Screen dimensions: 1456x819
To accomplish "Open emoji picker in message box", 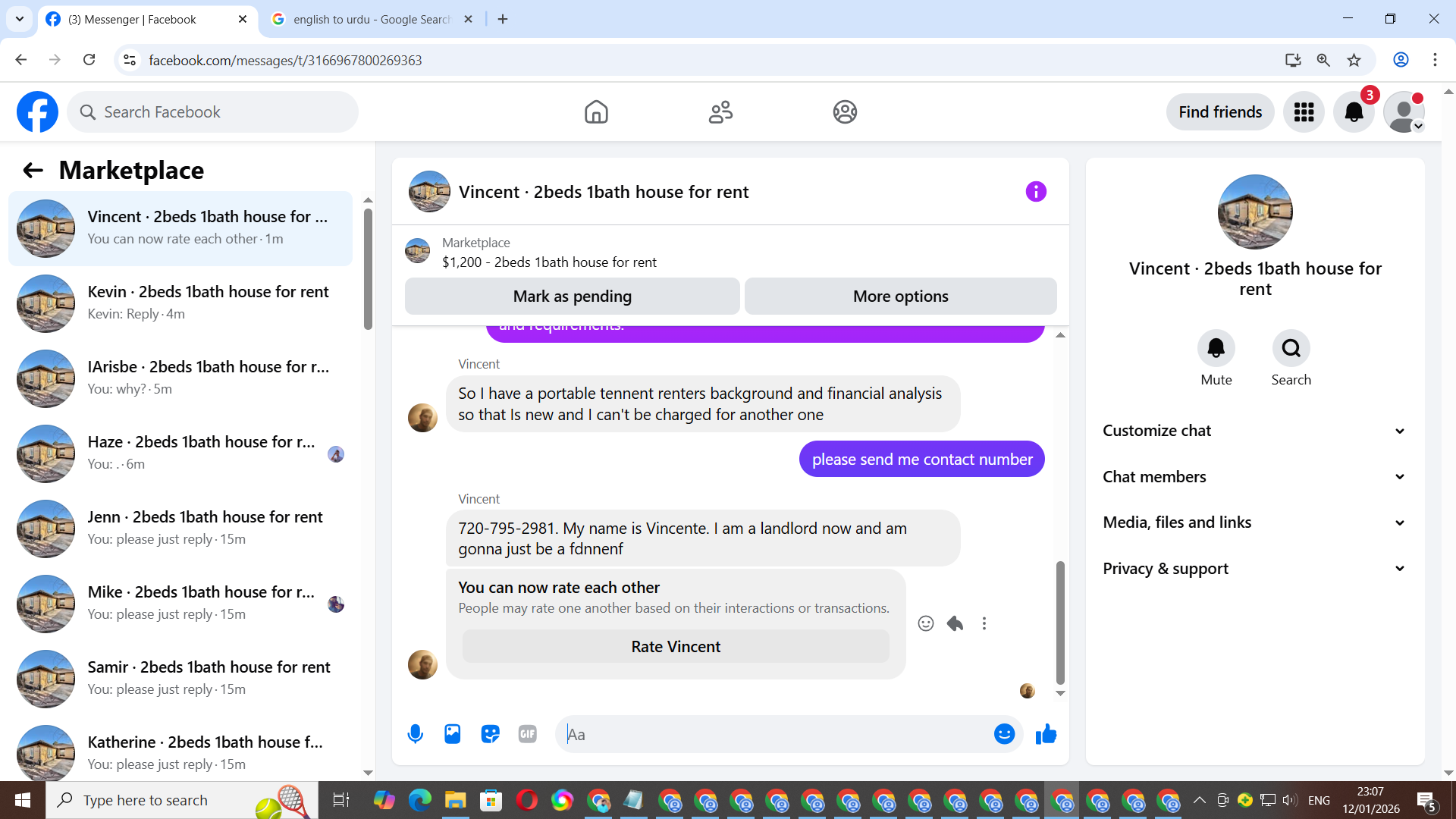I will 1004,734.
